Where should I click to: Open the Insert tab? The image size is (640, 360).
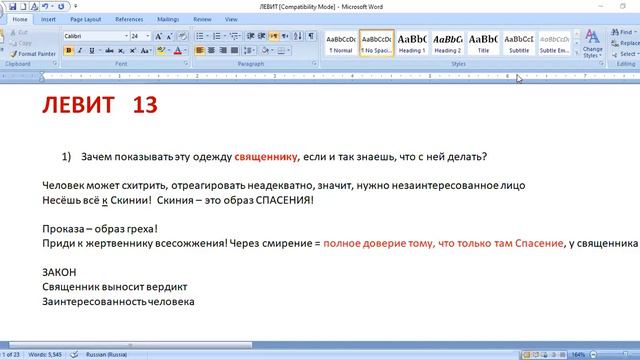click(48, 19)
